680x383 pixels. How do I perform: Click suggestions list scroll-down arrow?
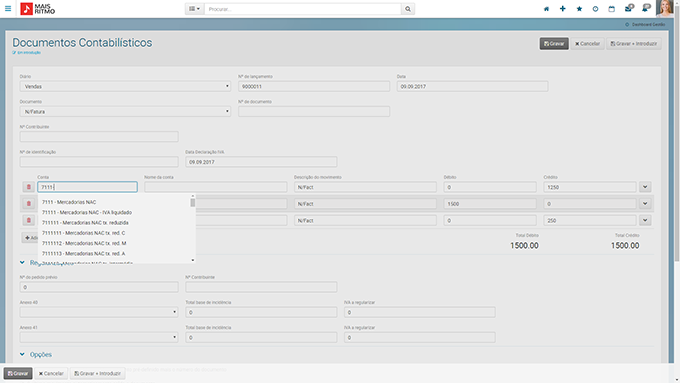[x=193, y=260]
